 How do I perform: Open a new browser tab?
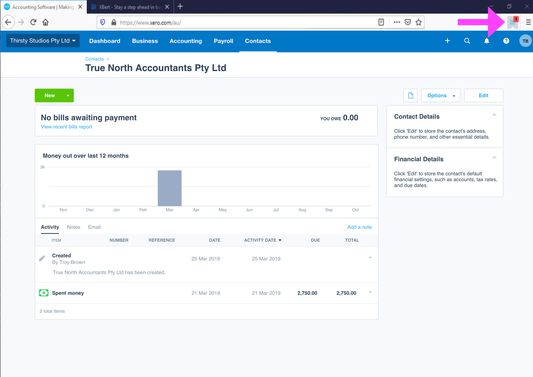pyautogui.click(x=180, y=6)
